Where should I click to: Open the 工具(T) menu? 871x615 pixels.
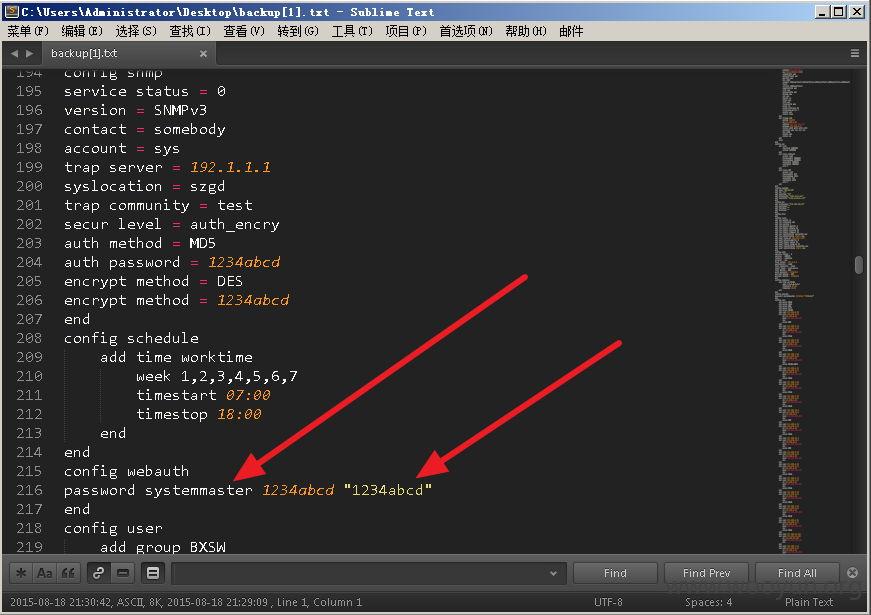(352, 31)
